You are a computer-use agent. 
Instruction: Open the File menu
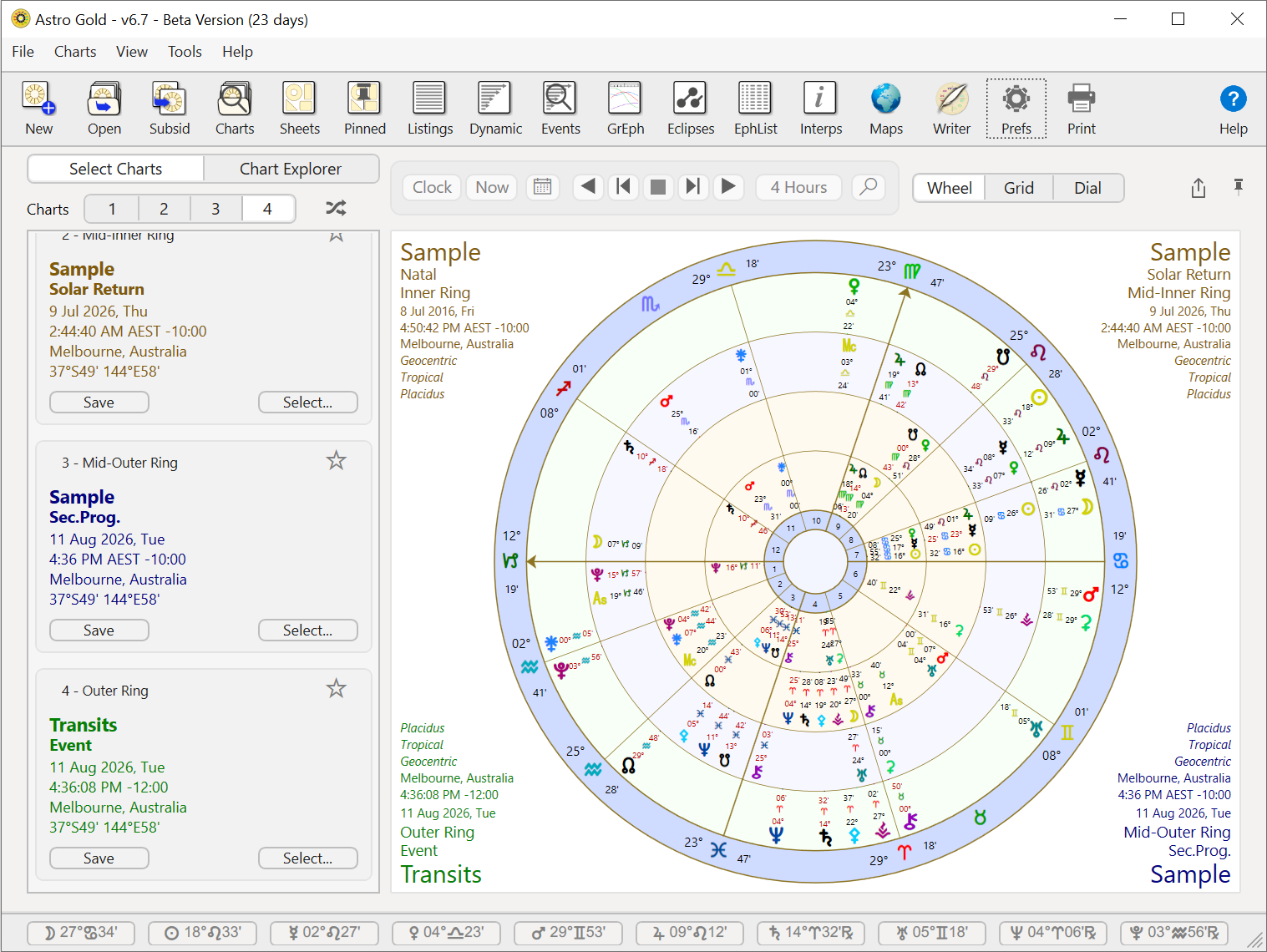point(23,52)
